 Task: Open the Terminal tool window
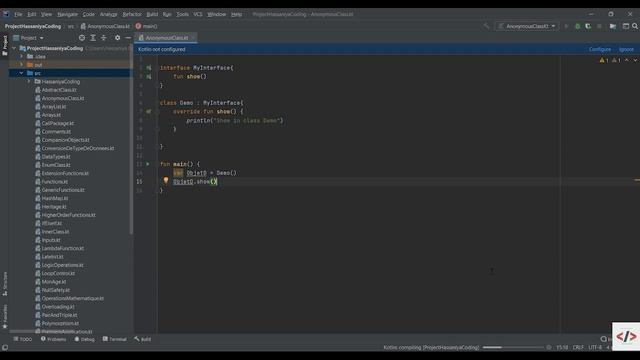click(x=115, y=339)
